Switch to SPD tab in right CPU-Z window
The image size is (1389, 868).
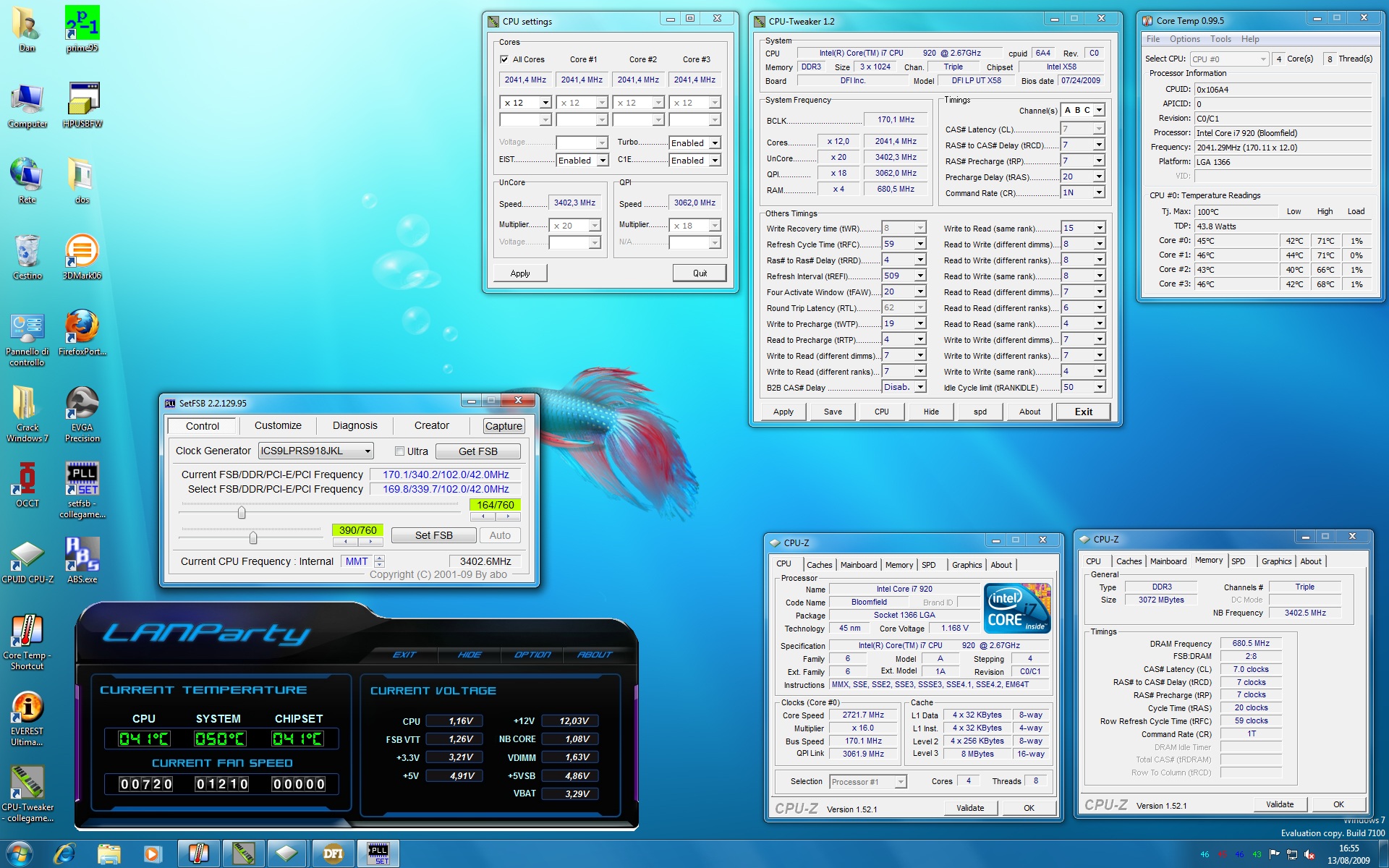tap(1239, 561)
